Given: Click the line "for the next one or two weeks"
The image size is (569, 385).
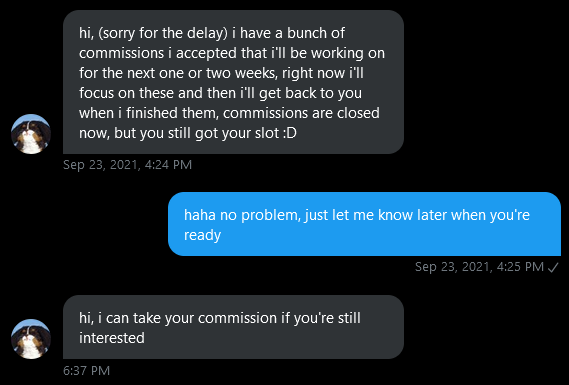Looking at the screenshot, I should pyautogui.click(x=177, y=73).
